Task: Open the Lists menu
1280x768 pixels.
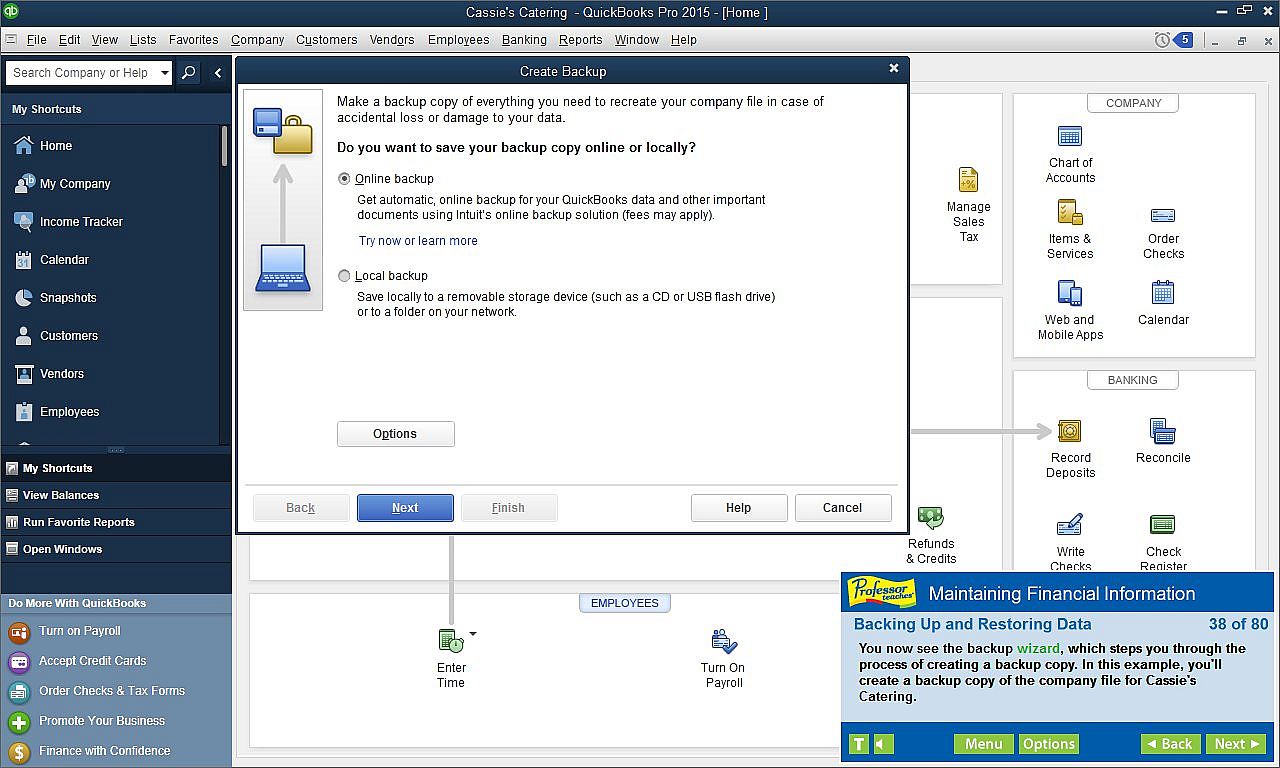Action: coord(143,40)
